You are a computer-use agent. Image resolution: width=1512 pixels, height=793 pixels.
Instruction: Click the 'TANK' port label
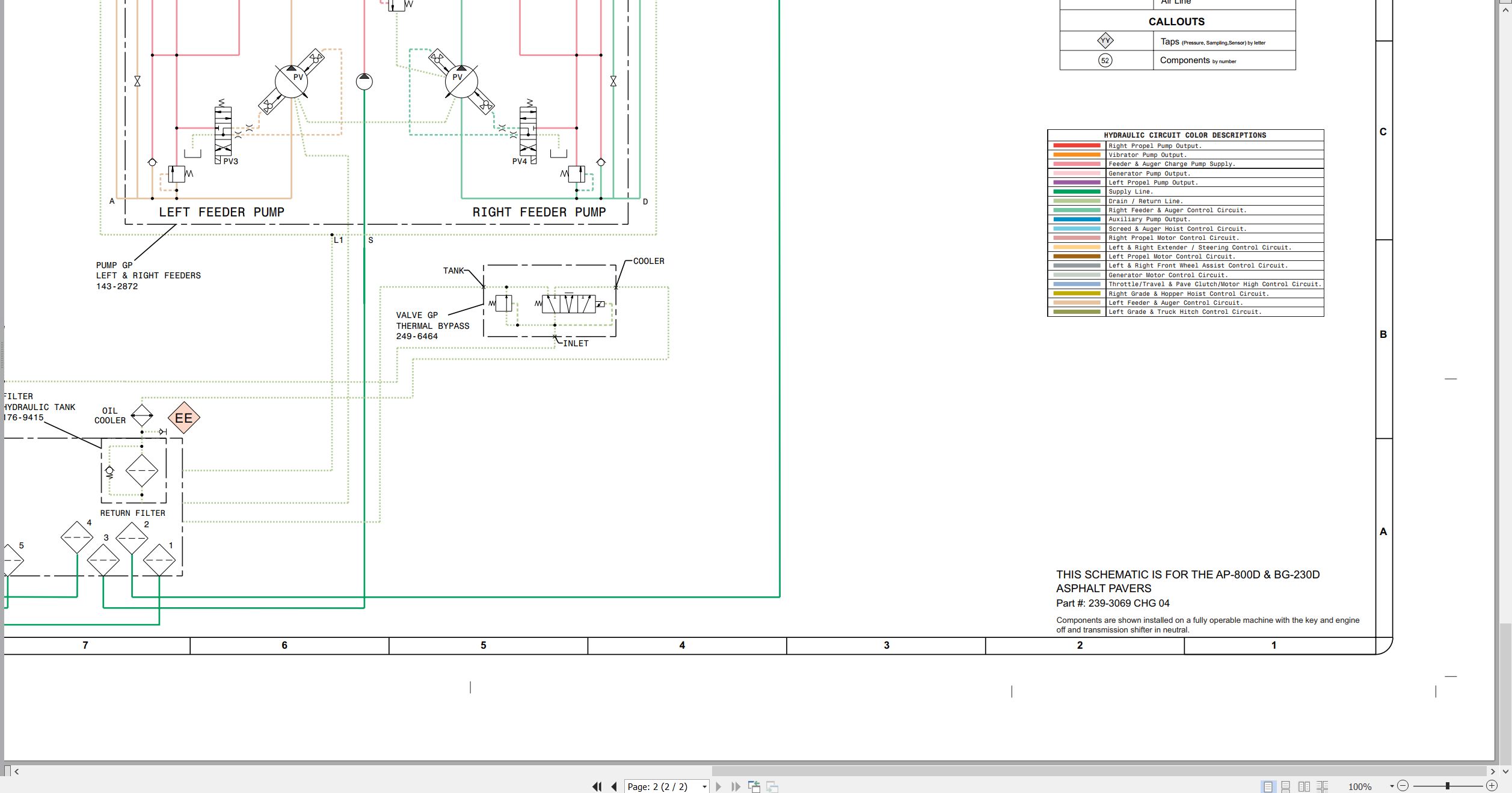click(453, 271)
